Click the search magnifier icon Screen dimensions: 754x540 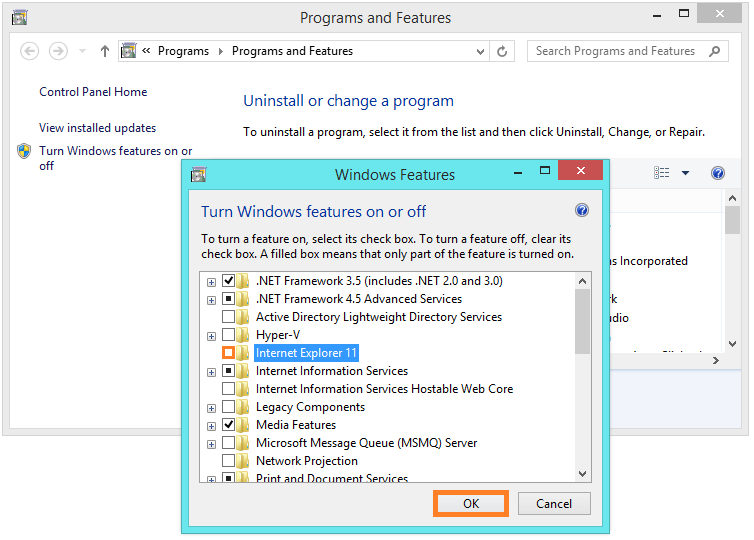(x=715, y=51)
